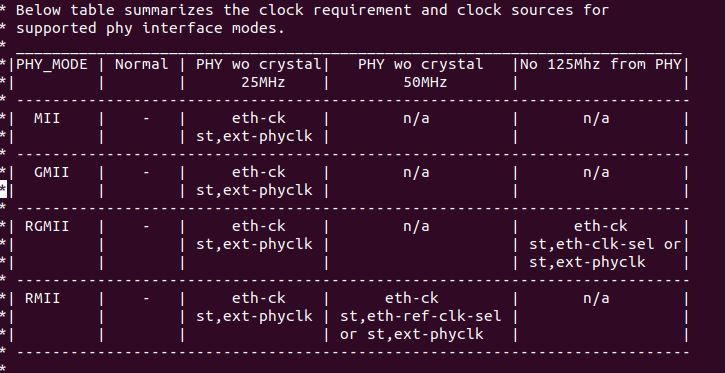The width and height of the screenshot is (725, 373).
Task: Click eth-ck in the MII row
Action: click(258, 118)
